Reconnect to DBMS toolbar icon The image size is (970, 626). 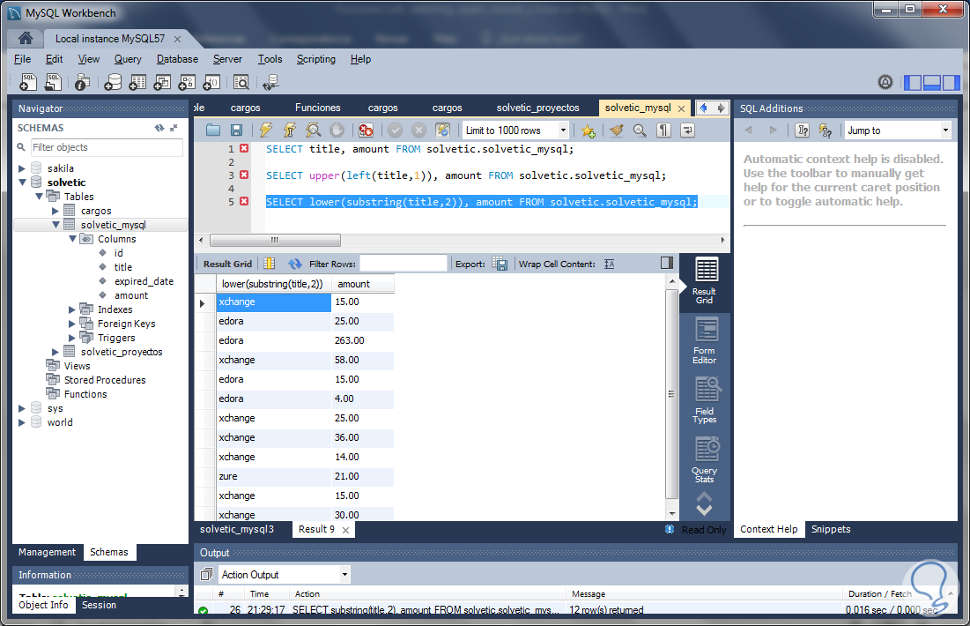click(x=270, y=82)
